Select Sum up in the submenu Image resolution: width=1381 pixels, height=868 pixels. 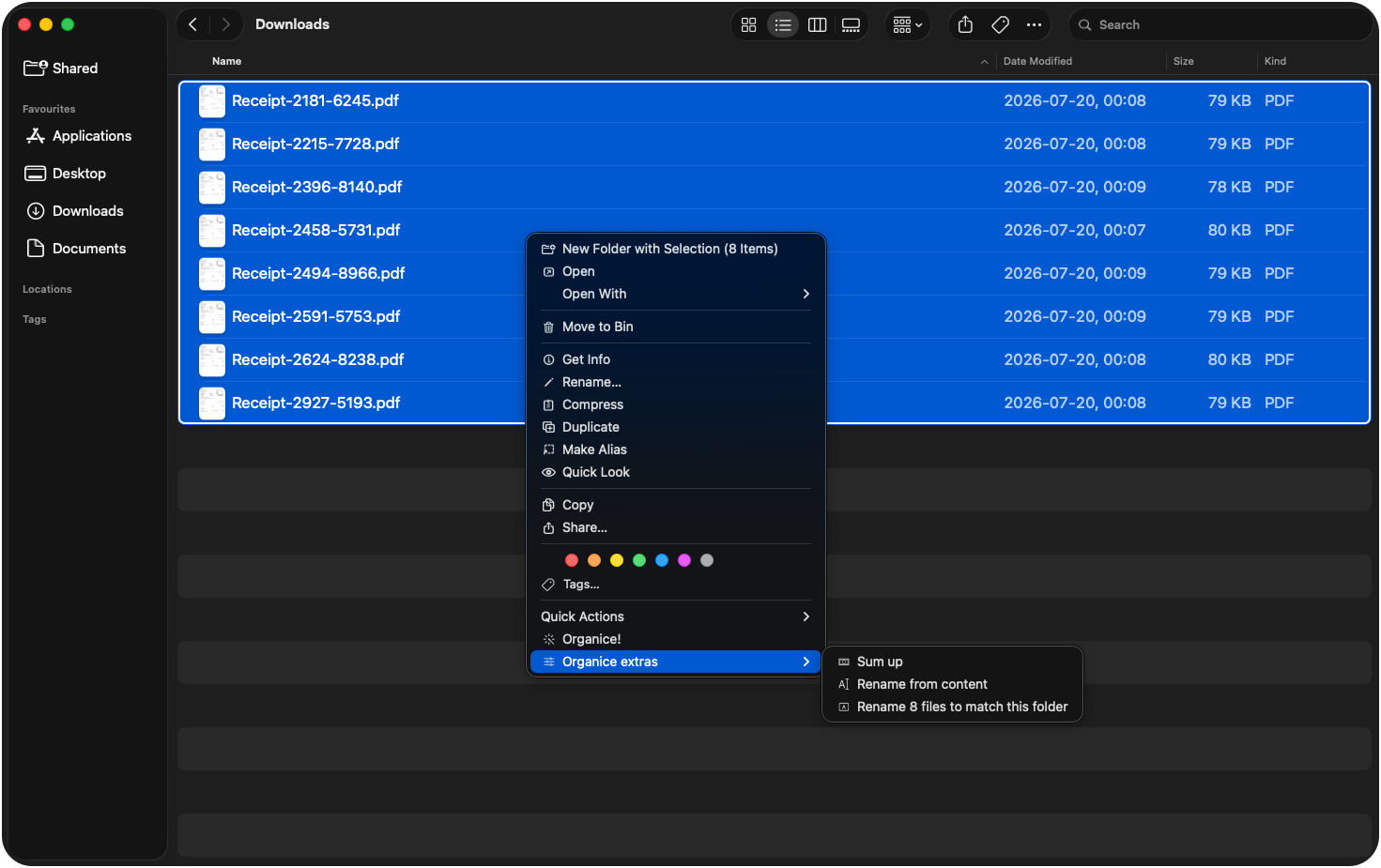click(x=952, y=662)
